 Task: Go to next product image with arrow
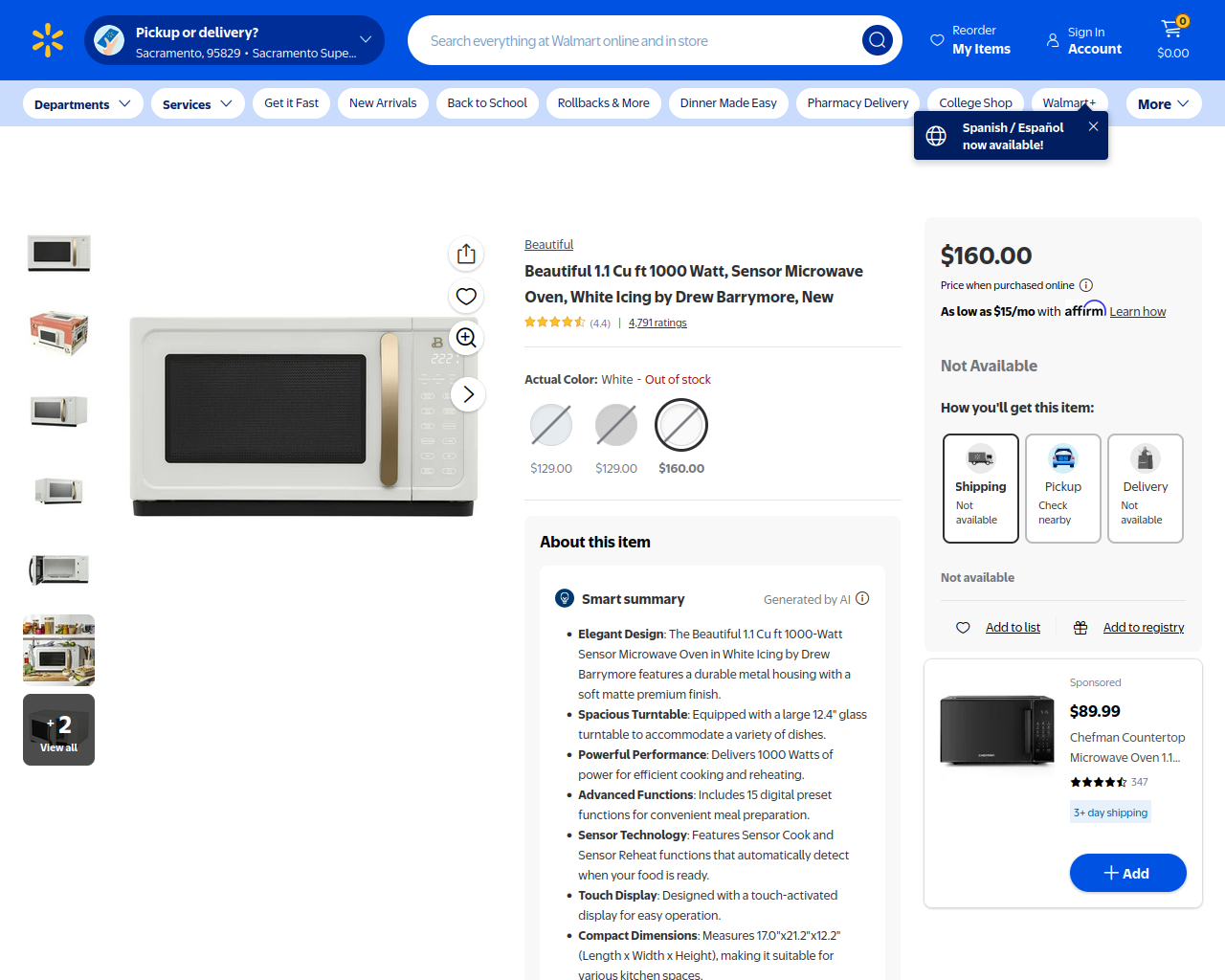point(468,394)
